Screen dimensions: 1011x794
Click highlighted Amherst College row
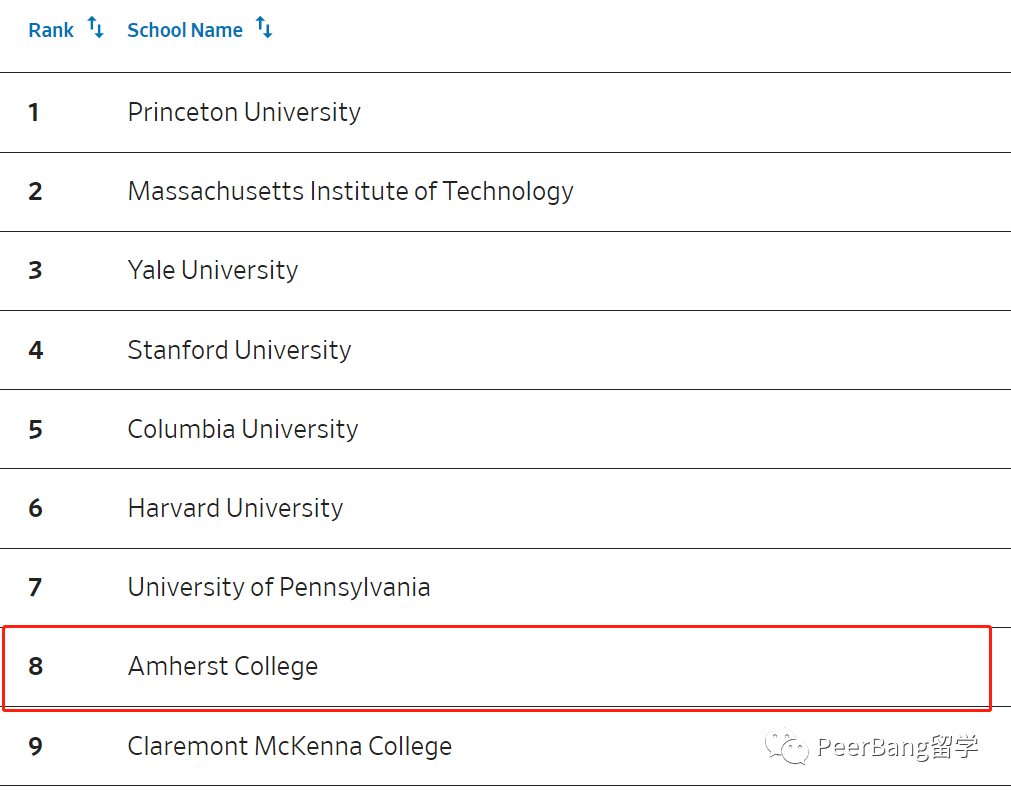[x=496, y=668]
